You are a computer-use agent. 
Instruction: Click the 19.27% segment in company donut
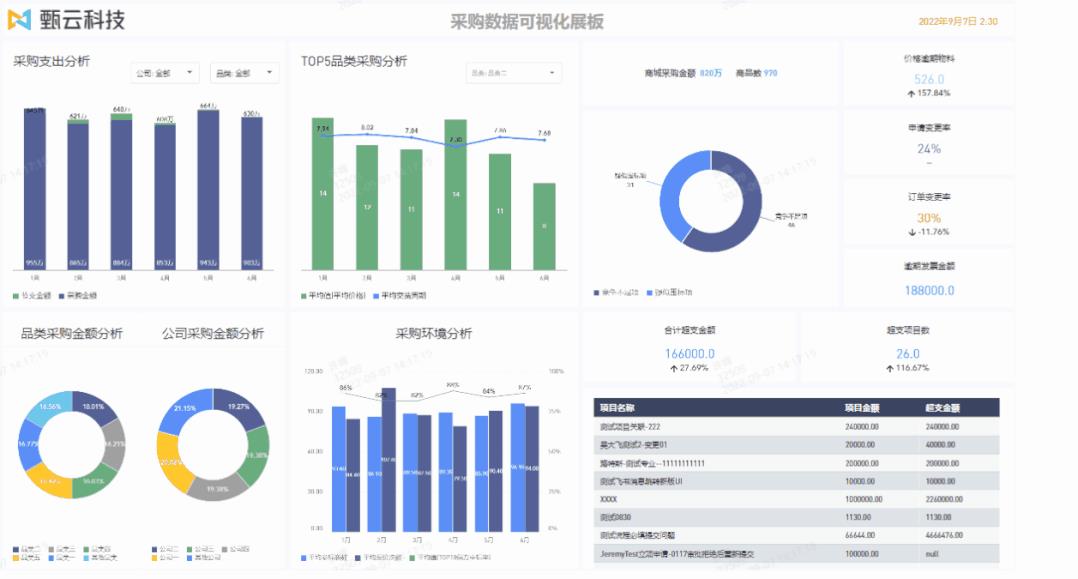[239, 407]
